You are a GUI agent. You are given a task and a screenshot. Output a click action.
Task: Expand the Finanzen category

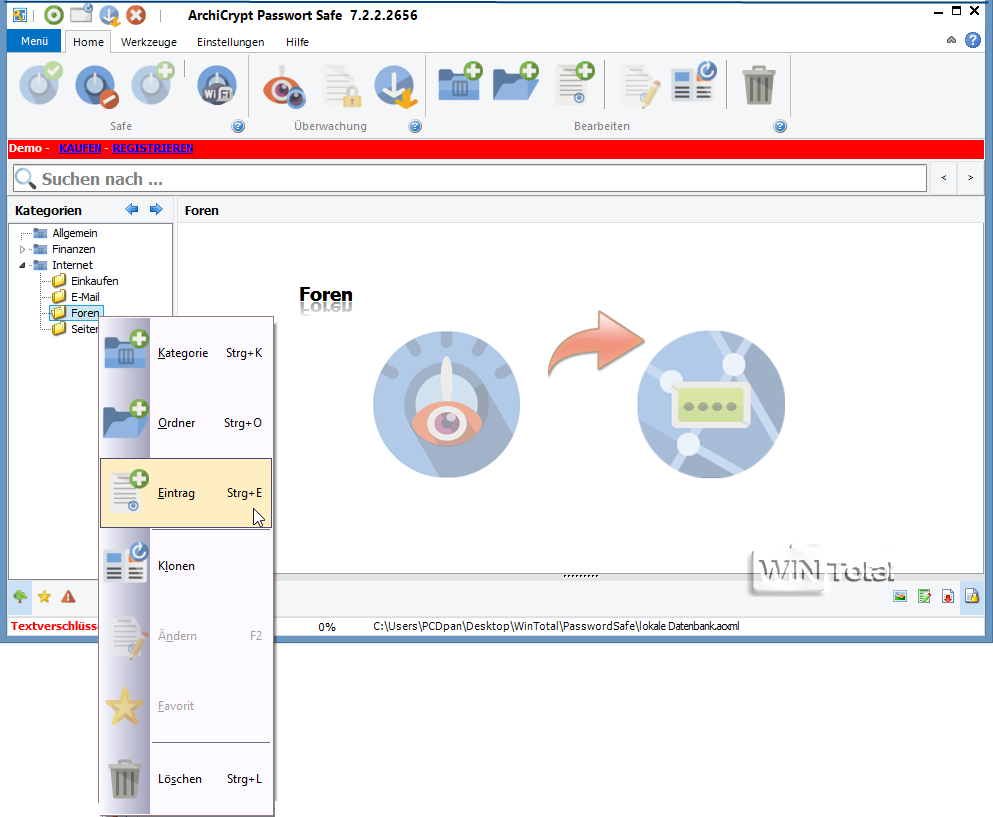click(x=23, y=250)
